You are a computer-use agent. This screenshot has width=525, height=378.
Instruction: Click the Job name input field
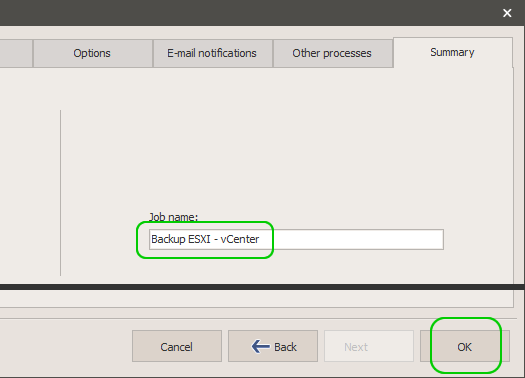pyautogui.click(x=296, y=239)
